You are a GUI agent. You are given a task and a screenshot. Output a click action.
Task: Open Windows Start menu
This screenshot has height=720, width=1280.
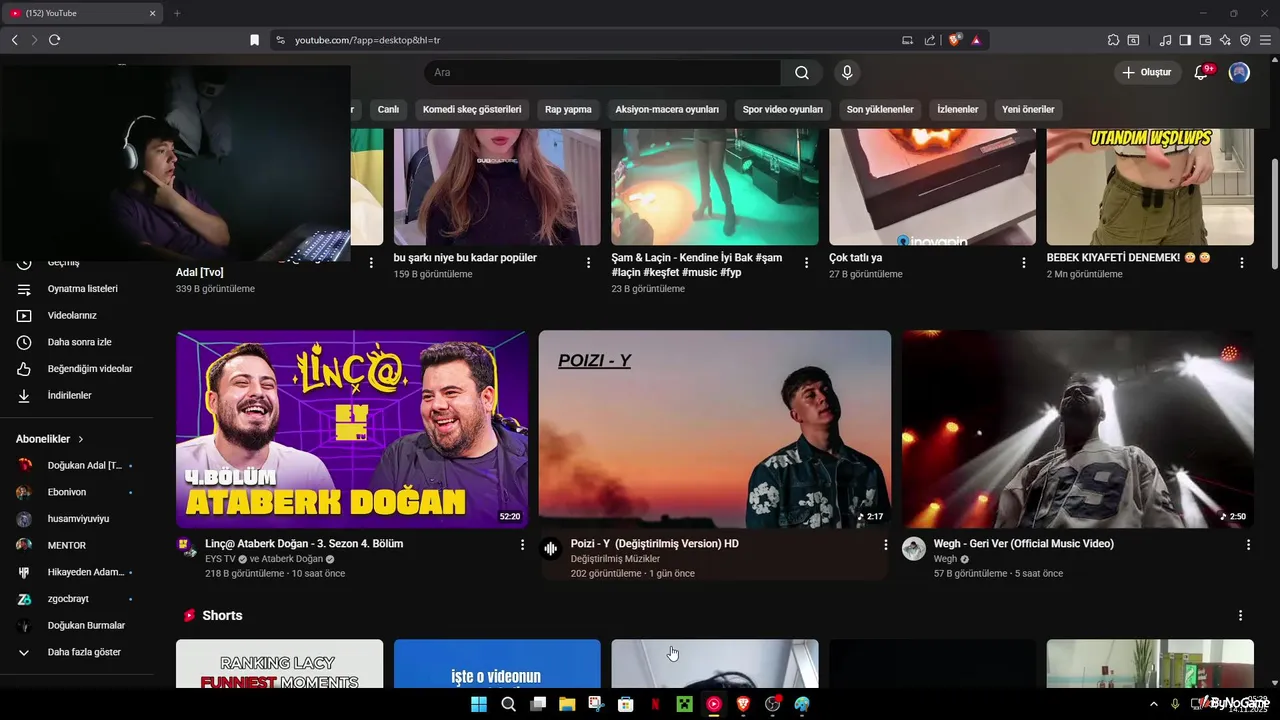click(479, 704)
